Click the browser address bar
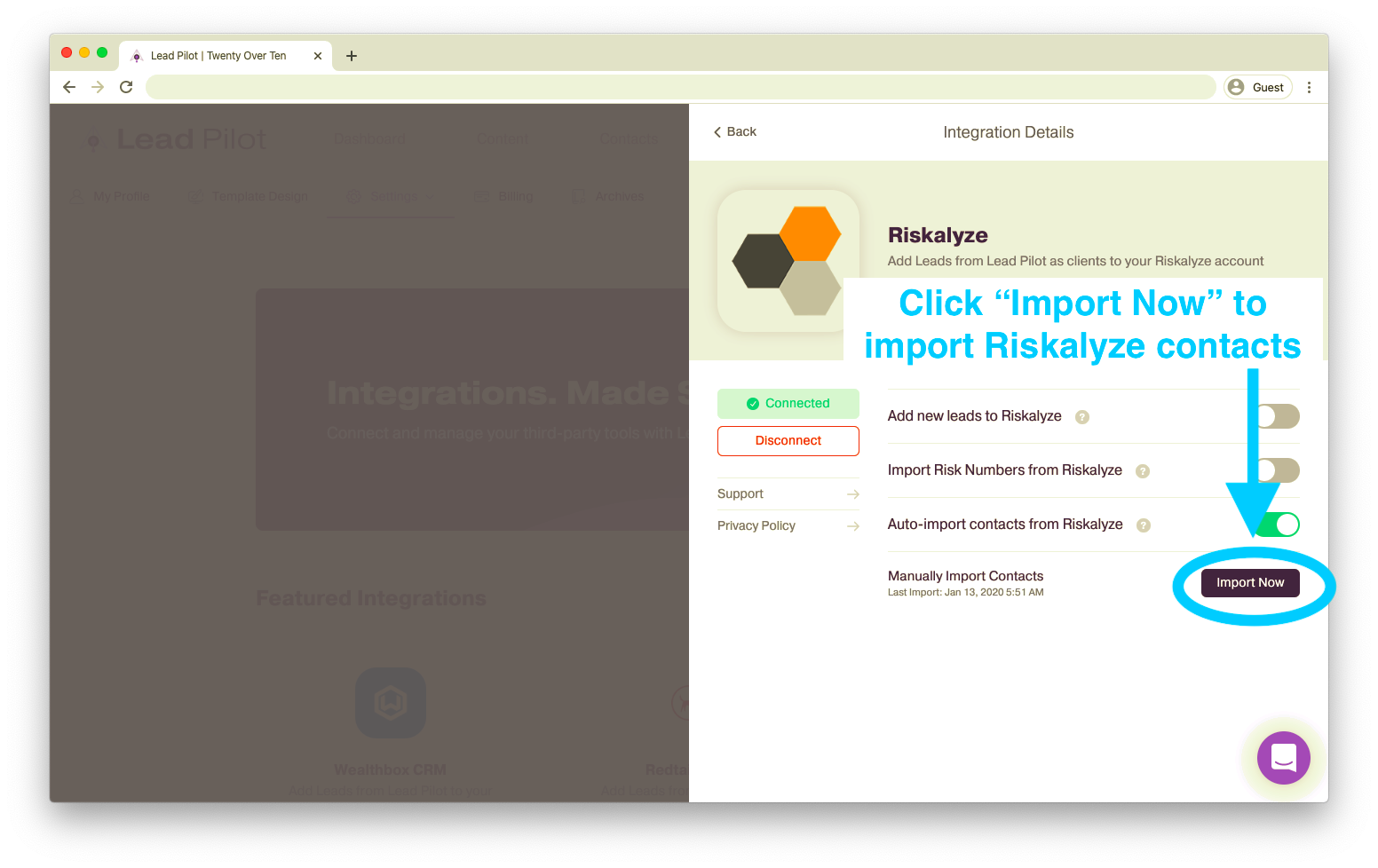The width and height of the screenshot is (1378, 868). 680,87
